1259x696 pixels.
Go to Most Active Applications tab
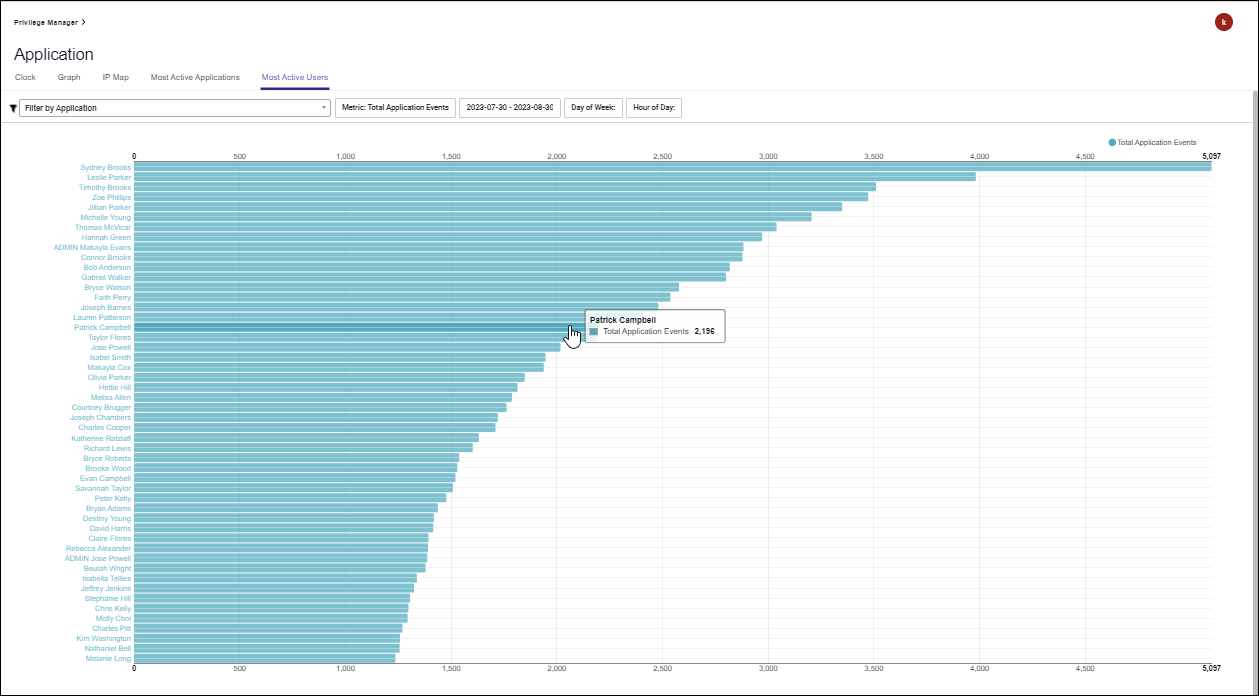pyautogui.click(x=195, y=77)
